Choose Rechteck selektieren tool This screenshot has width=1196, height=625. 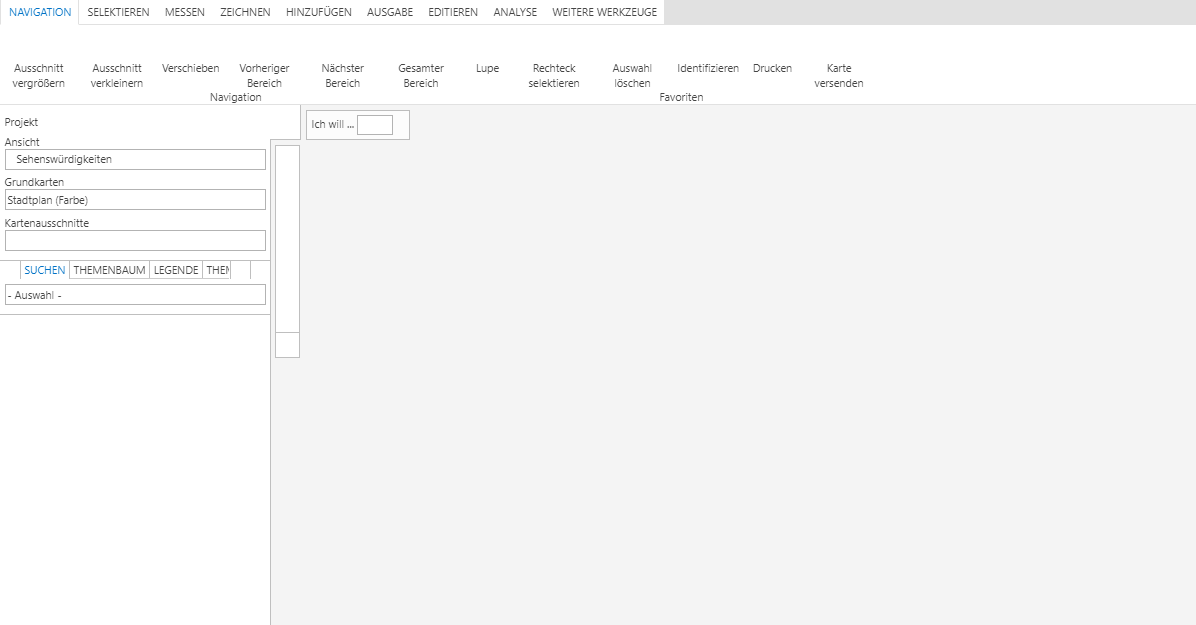coord(554,75)
